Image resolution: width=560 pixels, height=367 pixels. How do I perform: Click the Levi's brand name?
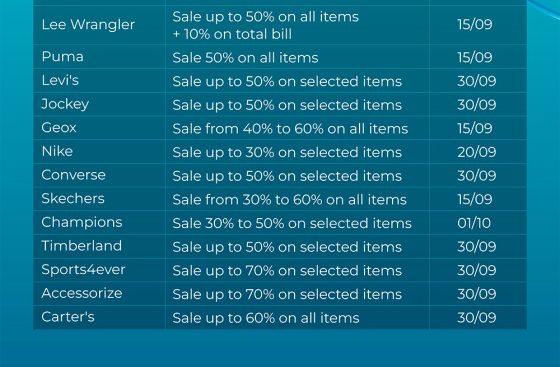(x=60, y=80)
